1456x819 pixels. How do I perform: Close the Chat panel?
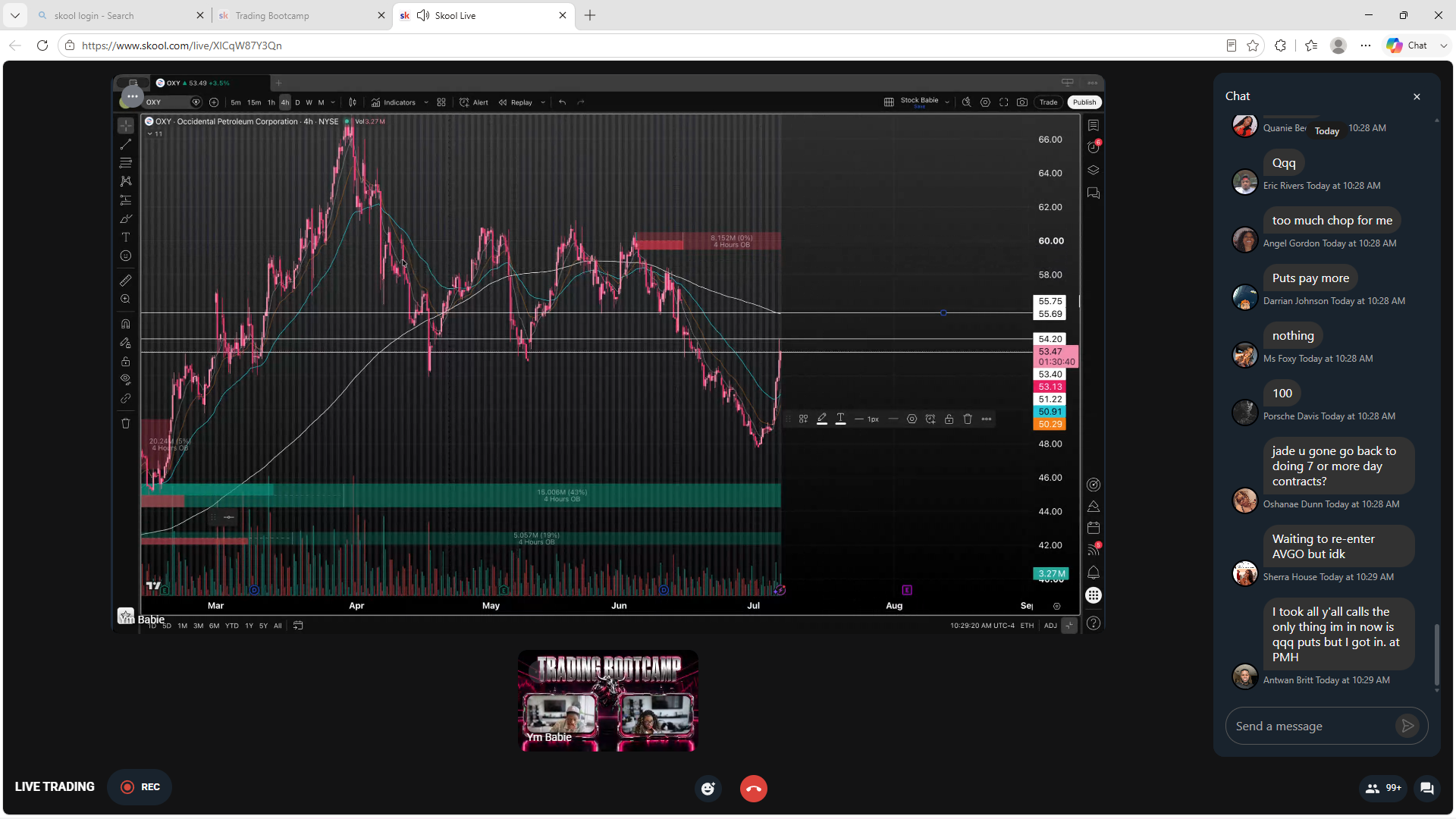tap(1417, 96)
